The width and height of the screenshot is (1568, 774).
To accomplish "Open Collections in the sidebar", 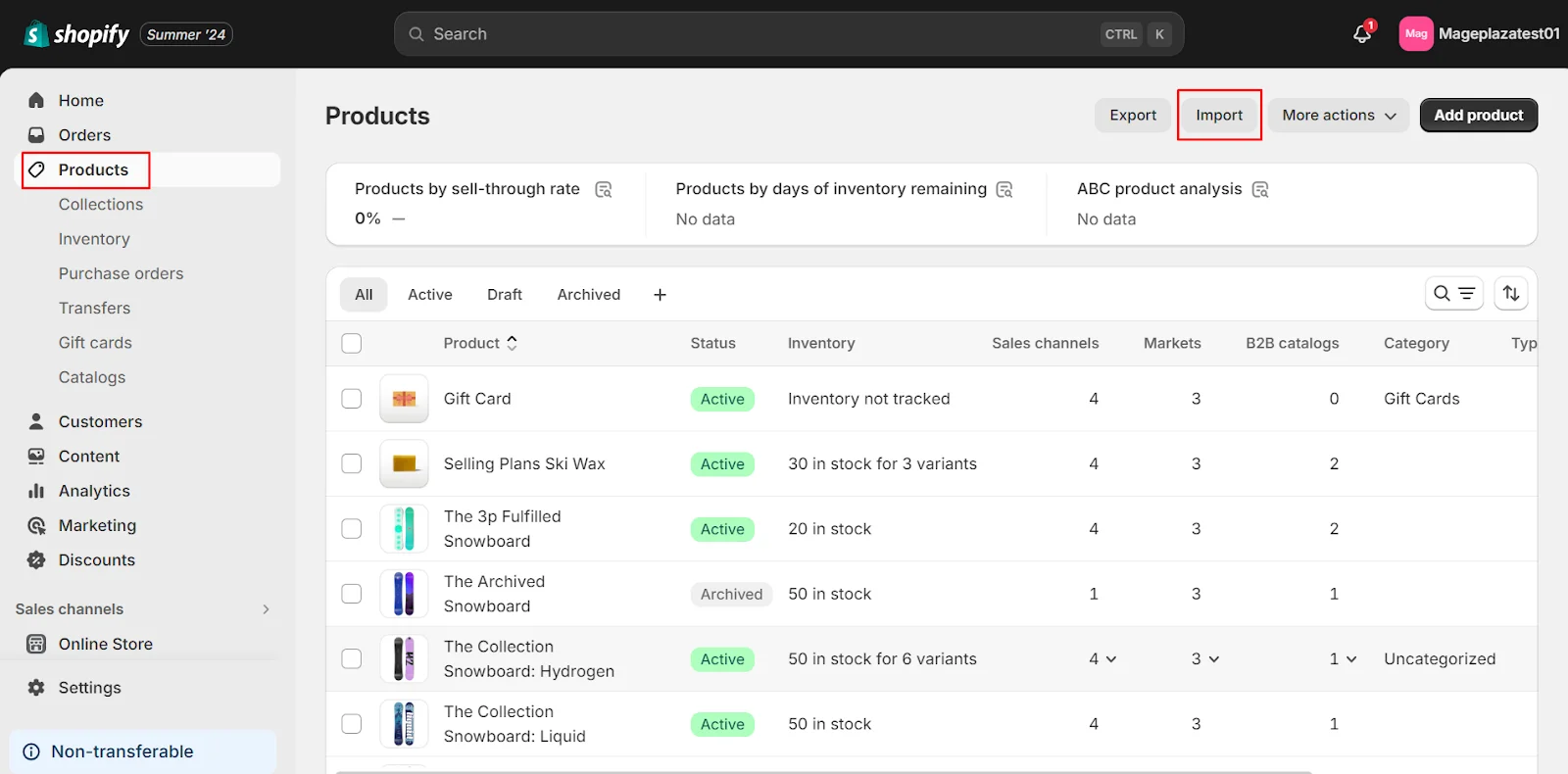I will coord(101,205).
